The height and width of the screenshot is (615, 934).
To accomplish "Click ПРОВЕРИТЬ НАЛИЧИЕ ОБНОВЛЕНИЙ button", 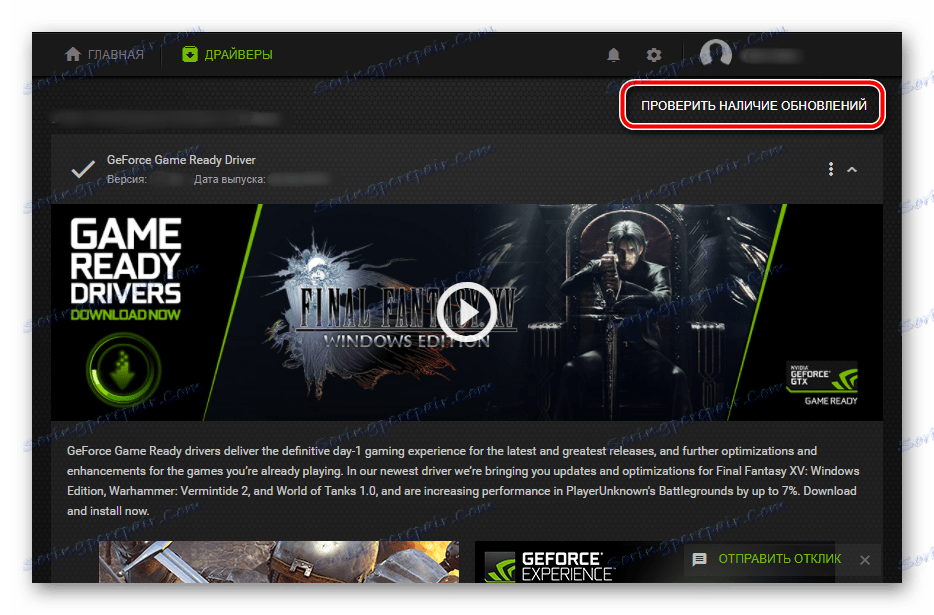I will click(752, 104).
